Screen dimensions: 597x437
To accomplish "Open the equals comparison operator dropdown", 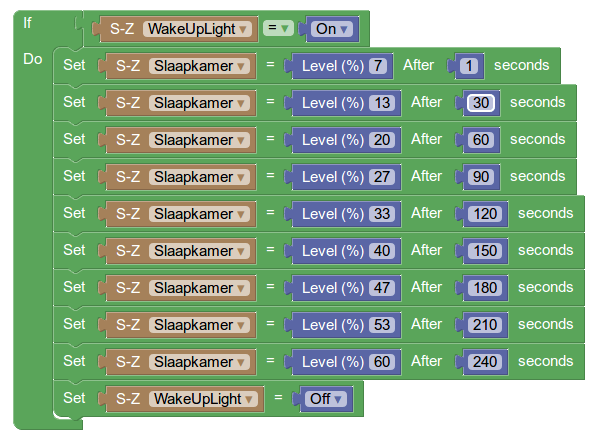I will [278, 28].
